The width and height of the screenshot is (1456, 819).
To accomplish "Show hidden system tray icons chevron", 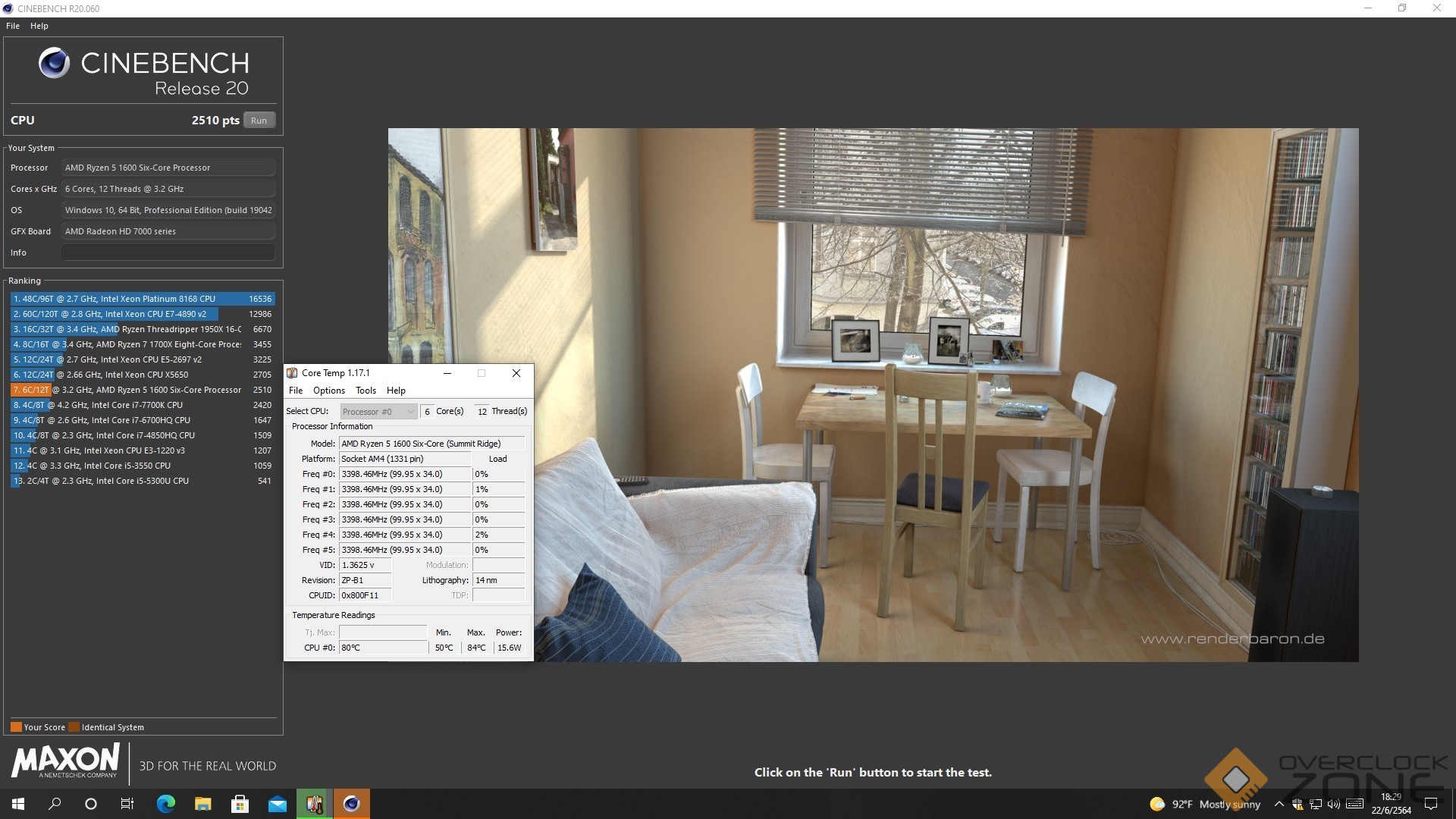I will [1279, 804].
